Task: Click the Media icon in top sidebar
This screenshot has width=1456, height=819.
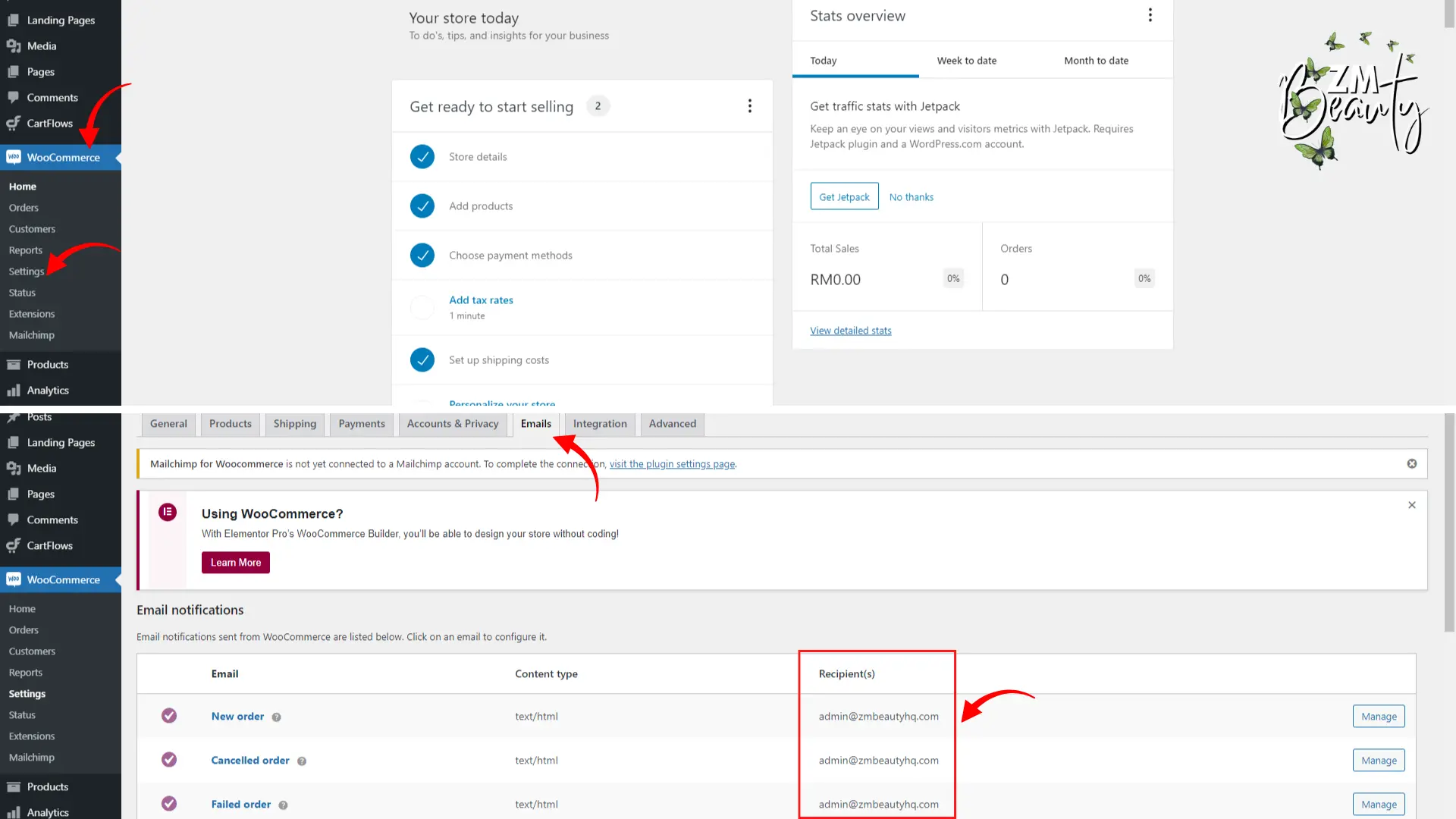Action: point(13,46)
